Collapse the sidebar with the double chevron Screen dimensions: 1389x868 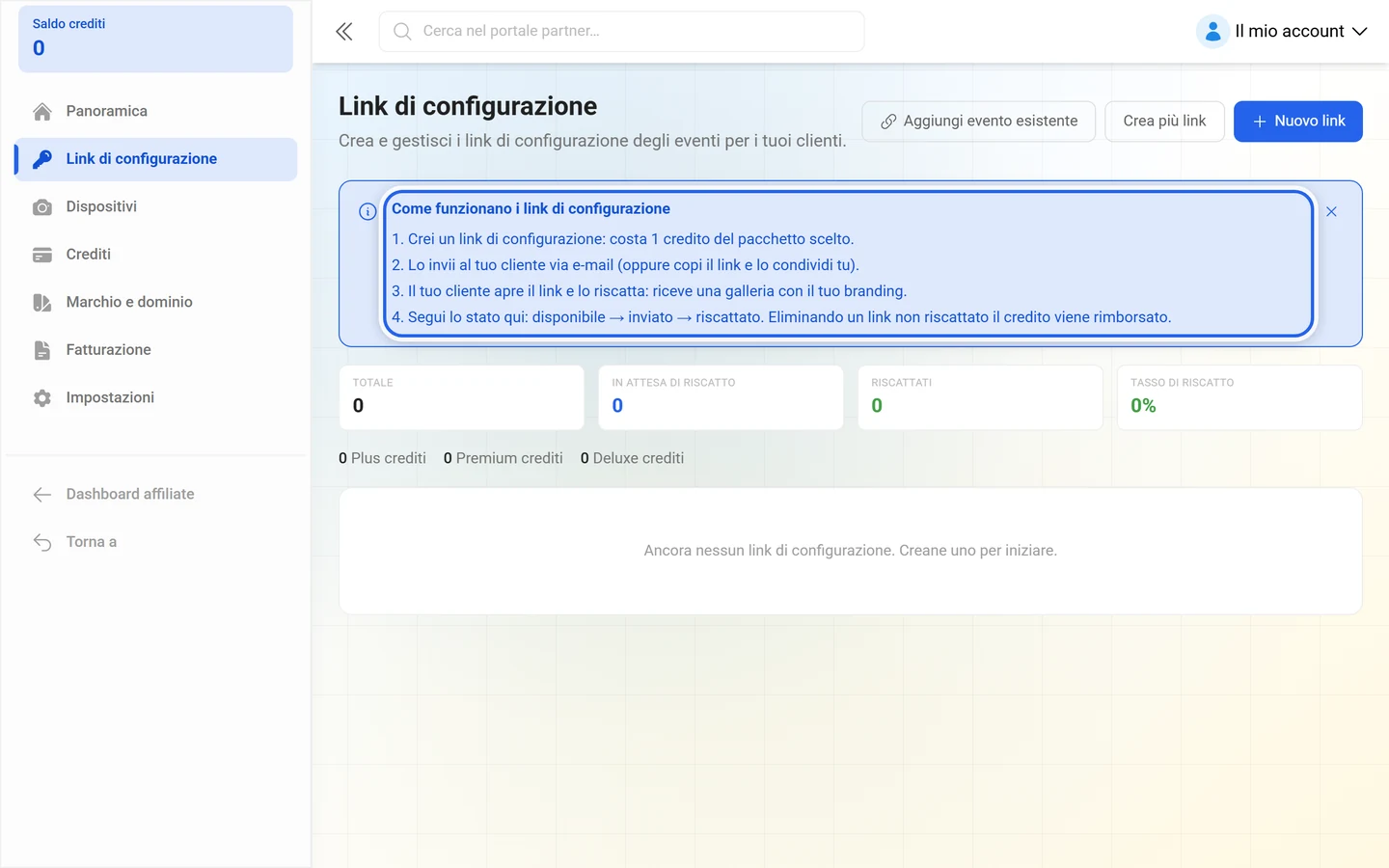(344, 32)
